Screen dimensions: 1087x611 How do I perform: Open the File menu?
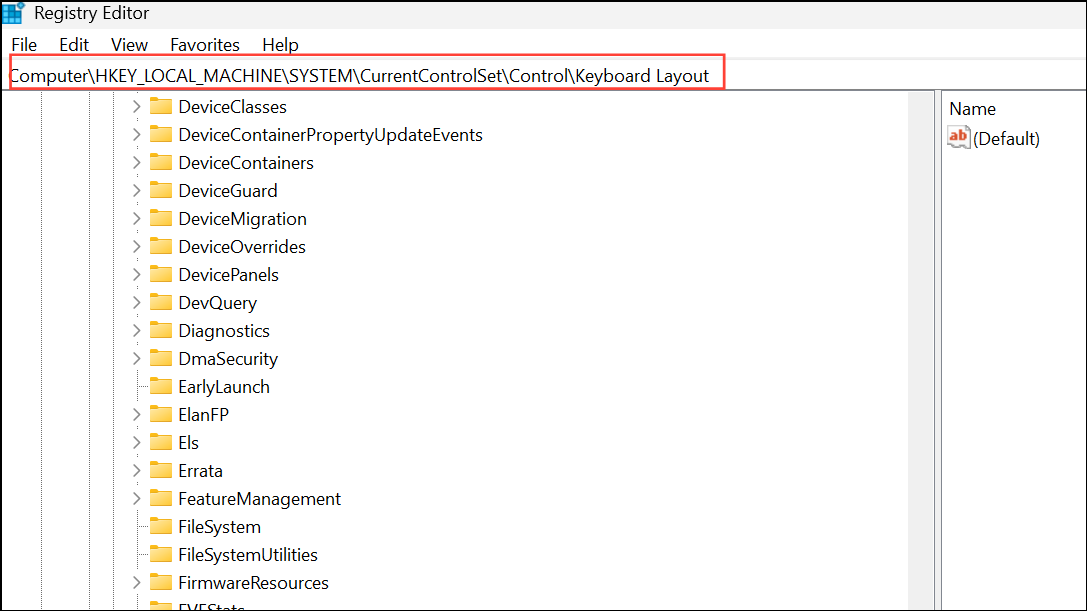click(24, 45)
